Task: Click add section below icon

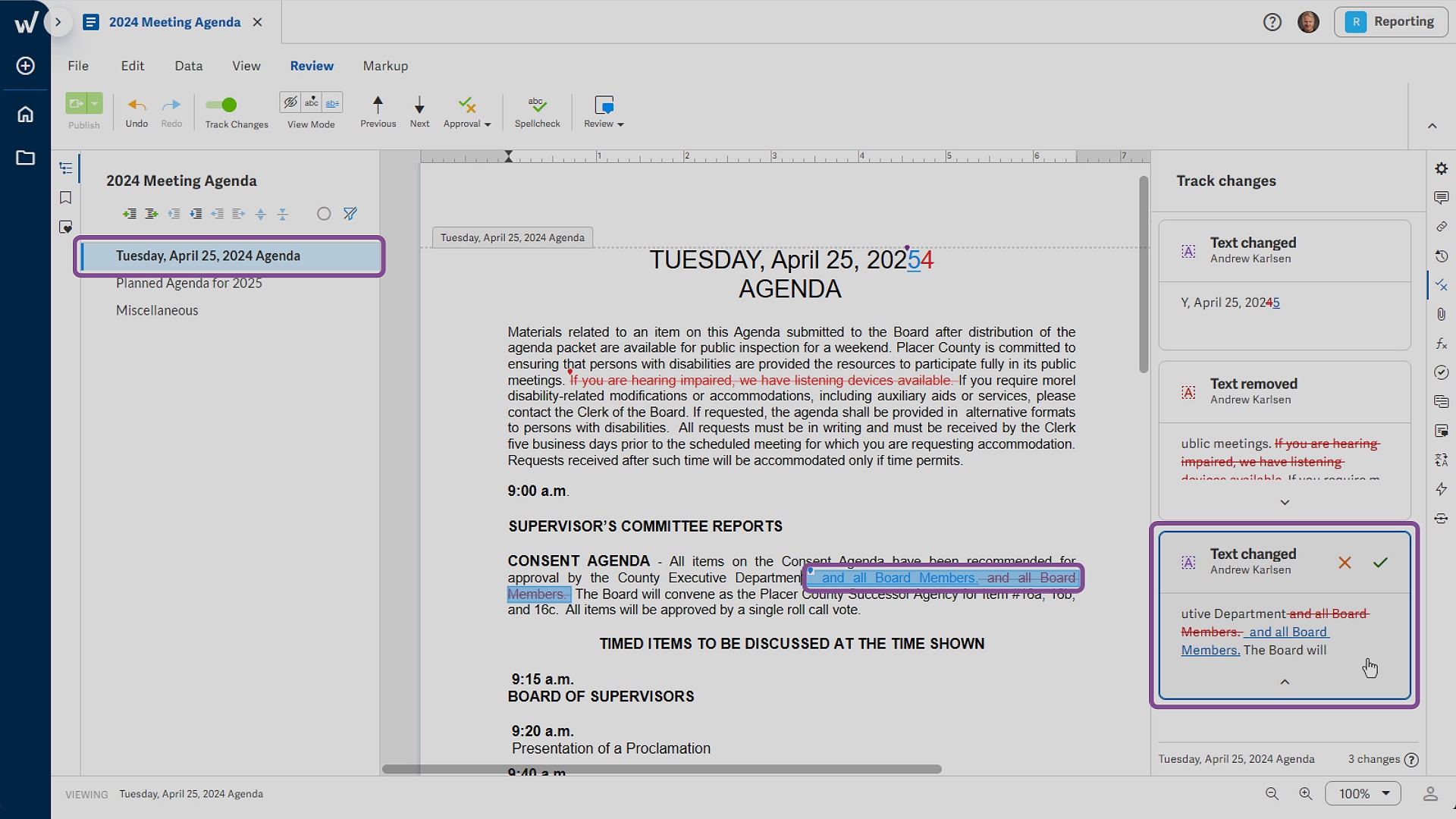Action: click(152, 214)
